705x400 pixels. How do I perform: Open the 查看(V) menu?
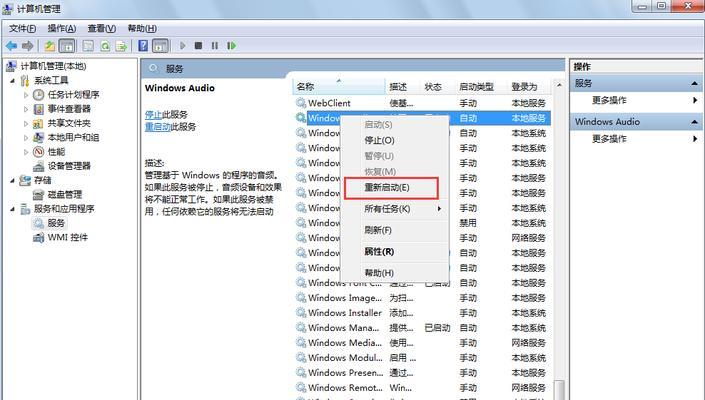click(x=102, y=28)
